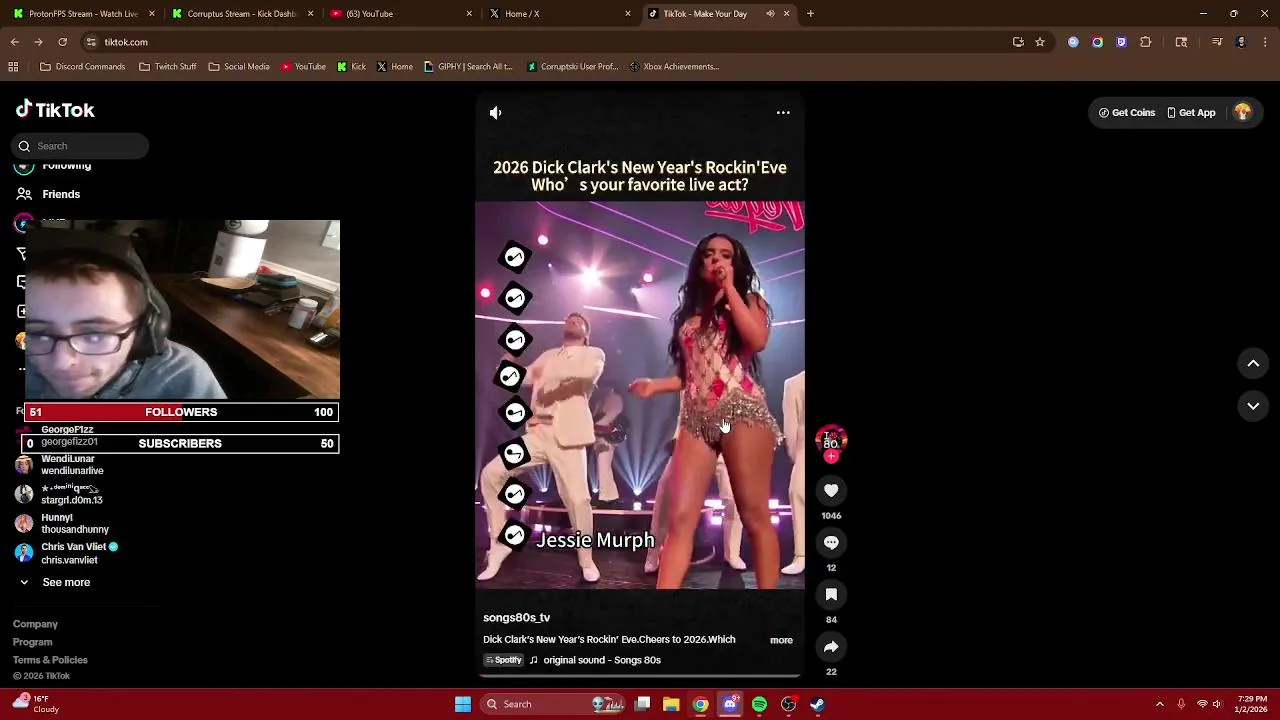Expand the Terms & Policies footer section
The width and height of the screenshot is (1280, 720).
tap(50, 660)
